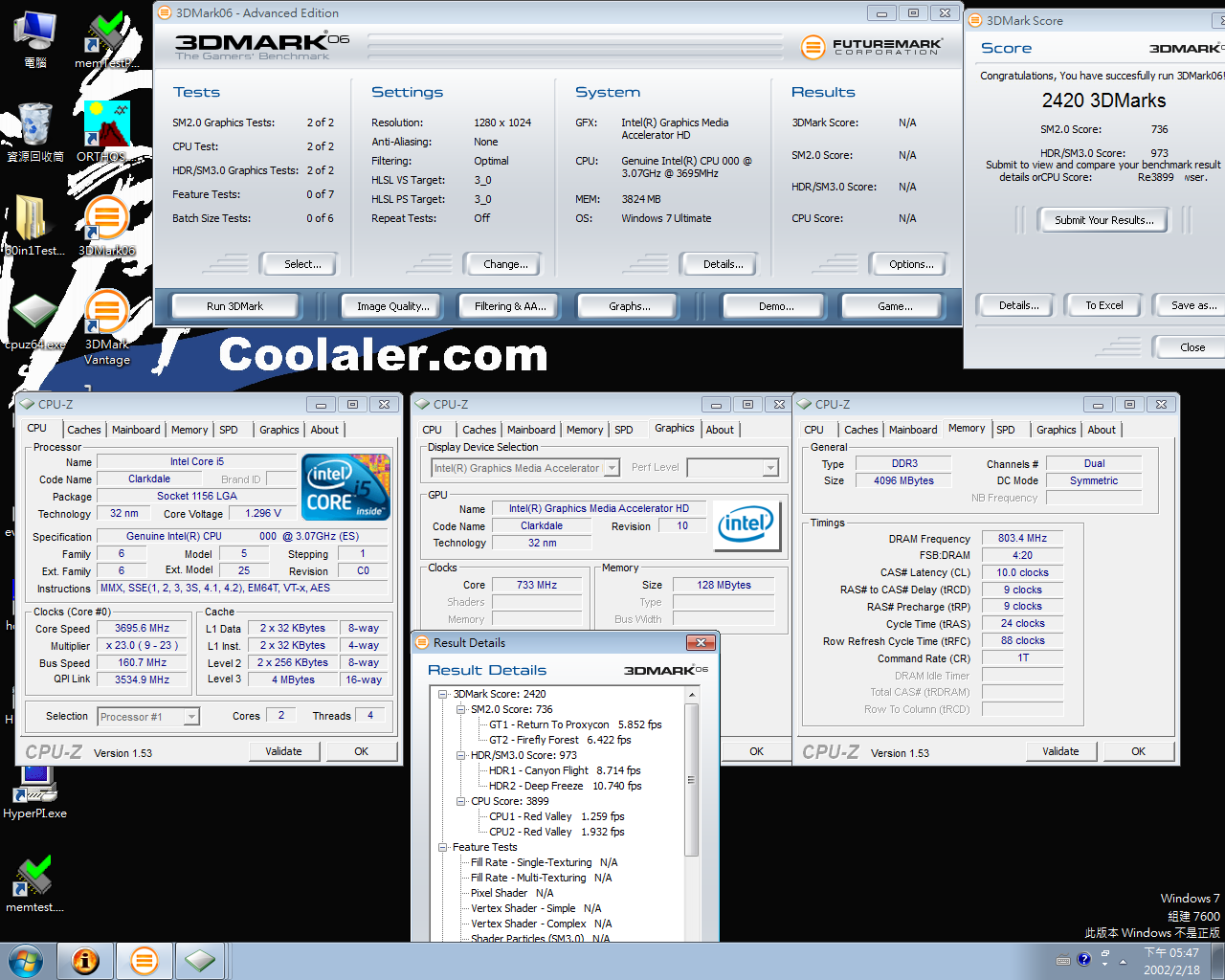Open About tab in right CPU-Z window
Screen dimensions: 1225x980
pyautogui.click(x=1102, y=430)
